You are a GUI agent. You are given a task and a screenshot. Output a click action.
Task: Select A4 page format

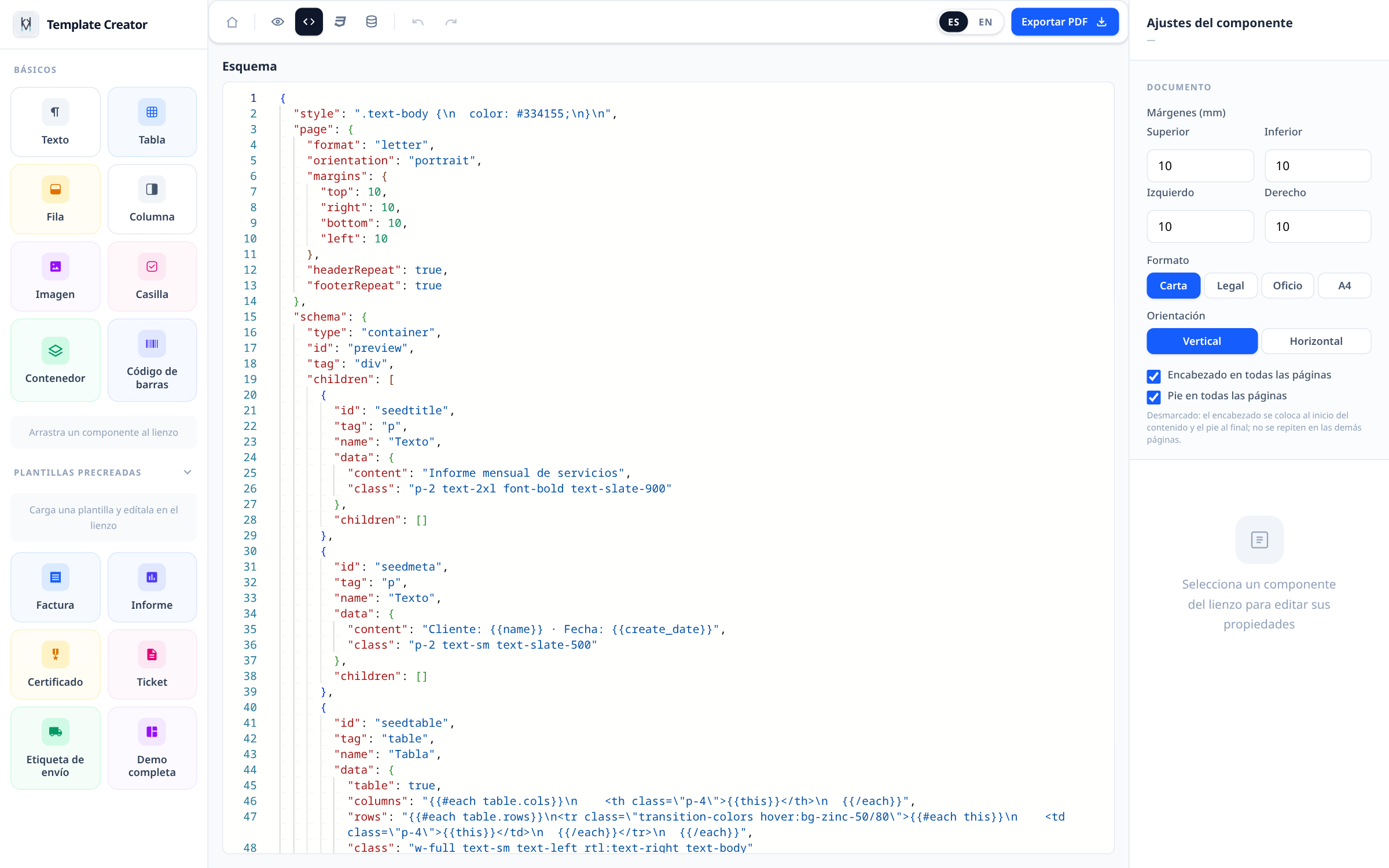(1344, 285)
